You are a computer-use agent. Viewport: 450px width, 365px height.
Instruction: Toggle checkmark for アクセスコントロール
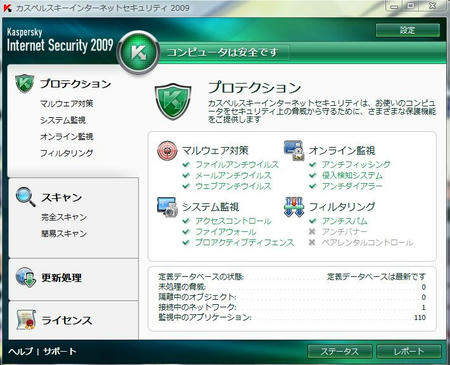click(186, 221)
